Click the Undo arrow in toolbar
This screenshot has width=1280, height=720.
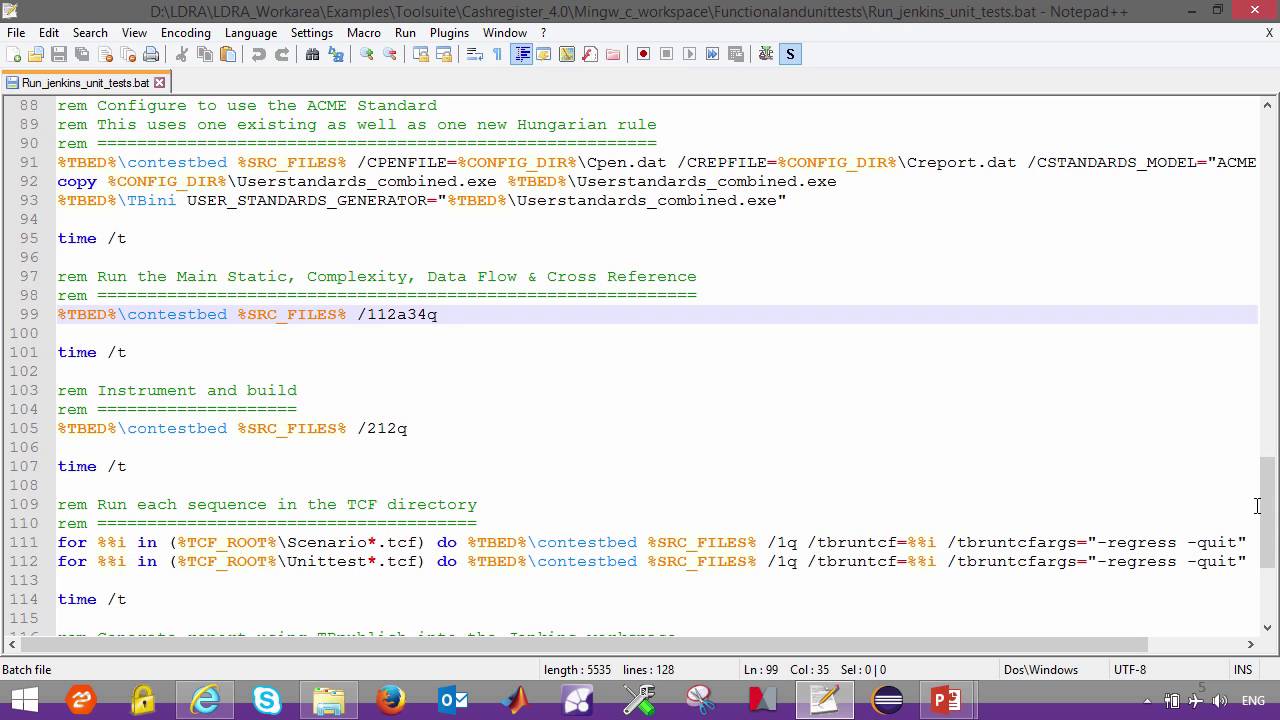click(x=259, y=54)
